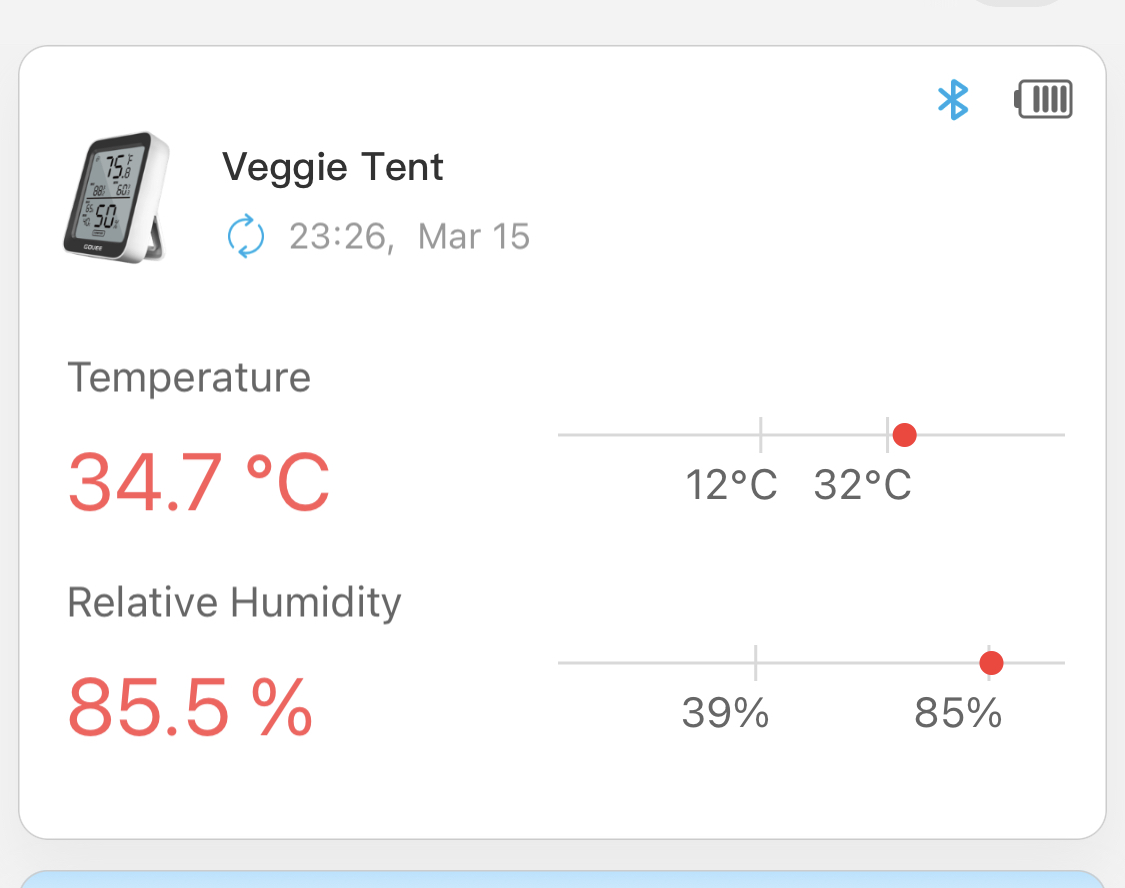Click the 85.5 % humidity reading
The width and height of the screenshot is (1125, 888).
point(190,706)
